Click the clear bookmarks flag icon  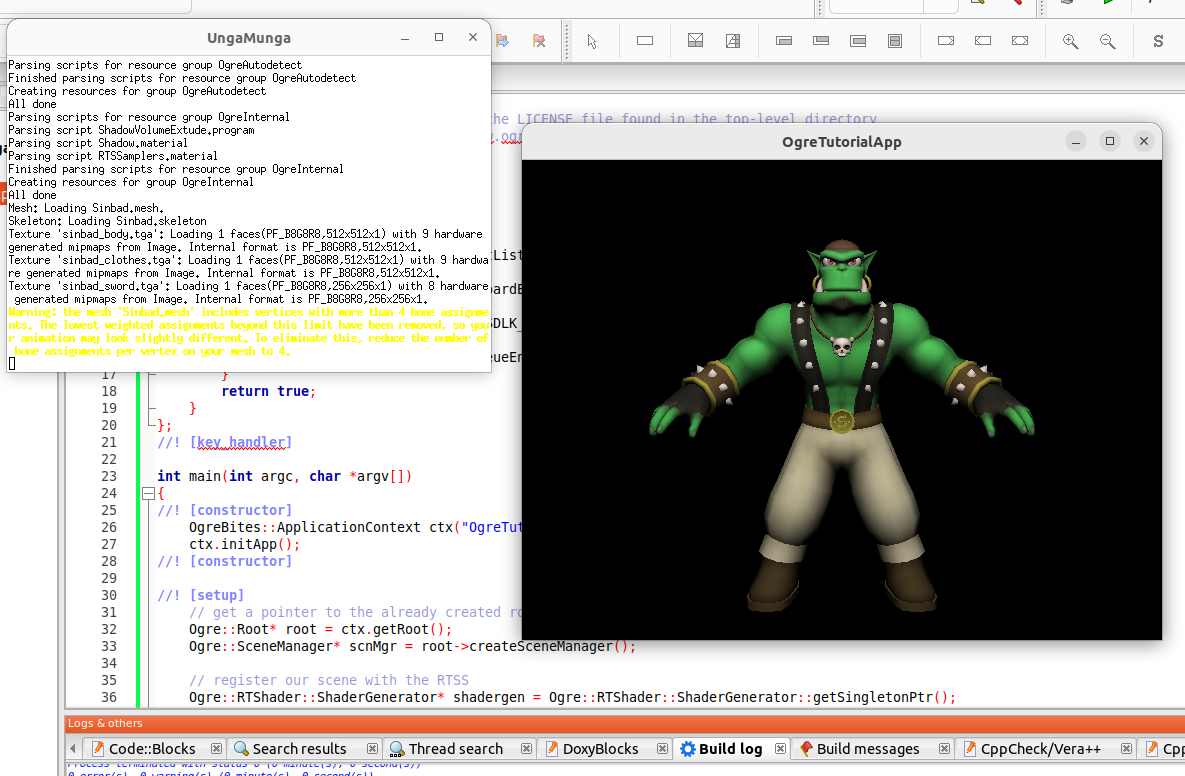click(x=539, y=41)
